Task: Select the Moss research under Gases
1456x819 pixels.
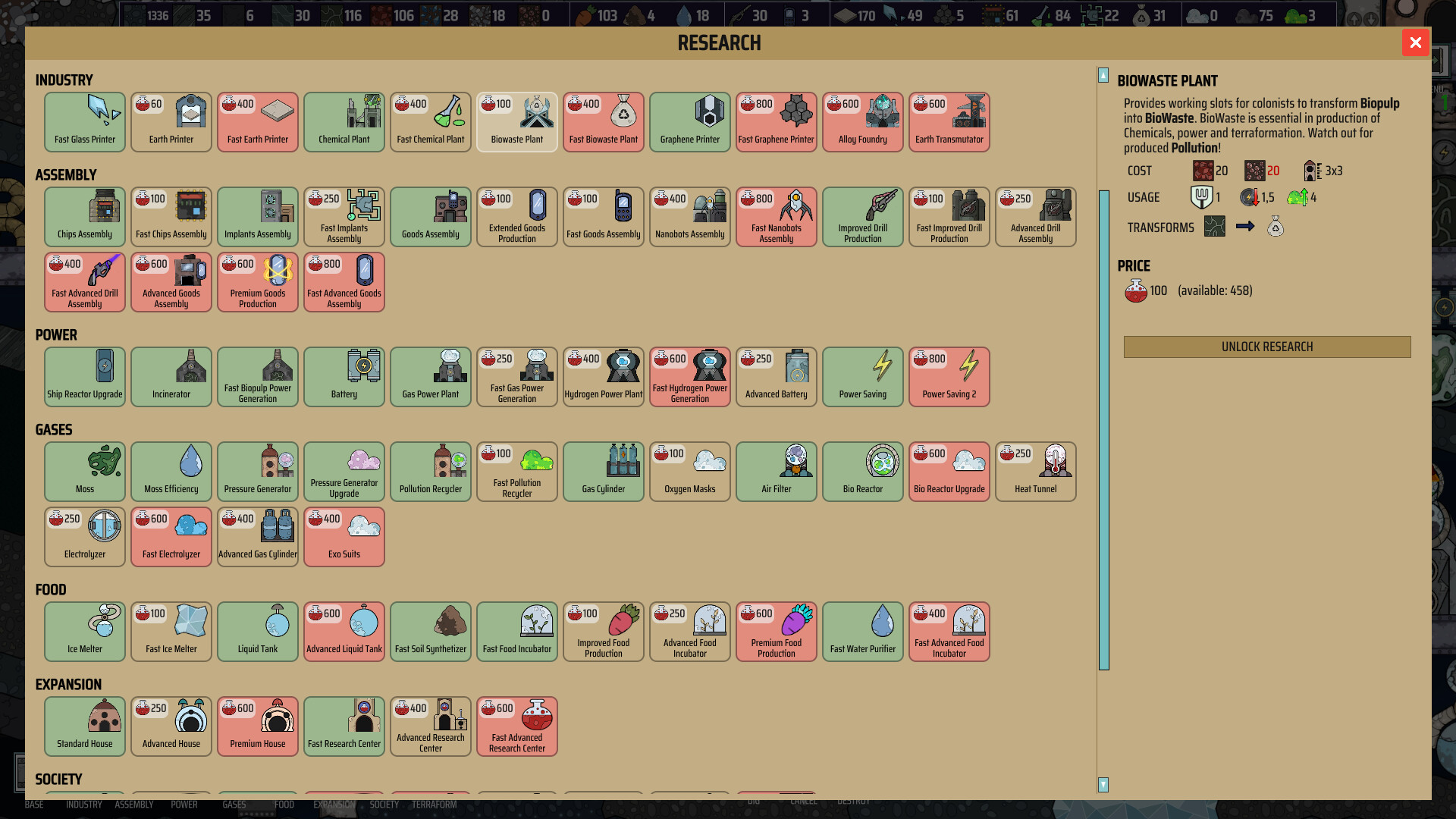Action: coord(84,471)
